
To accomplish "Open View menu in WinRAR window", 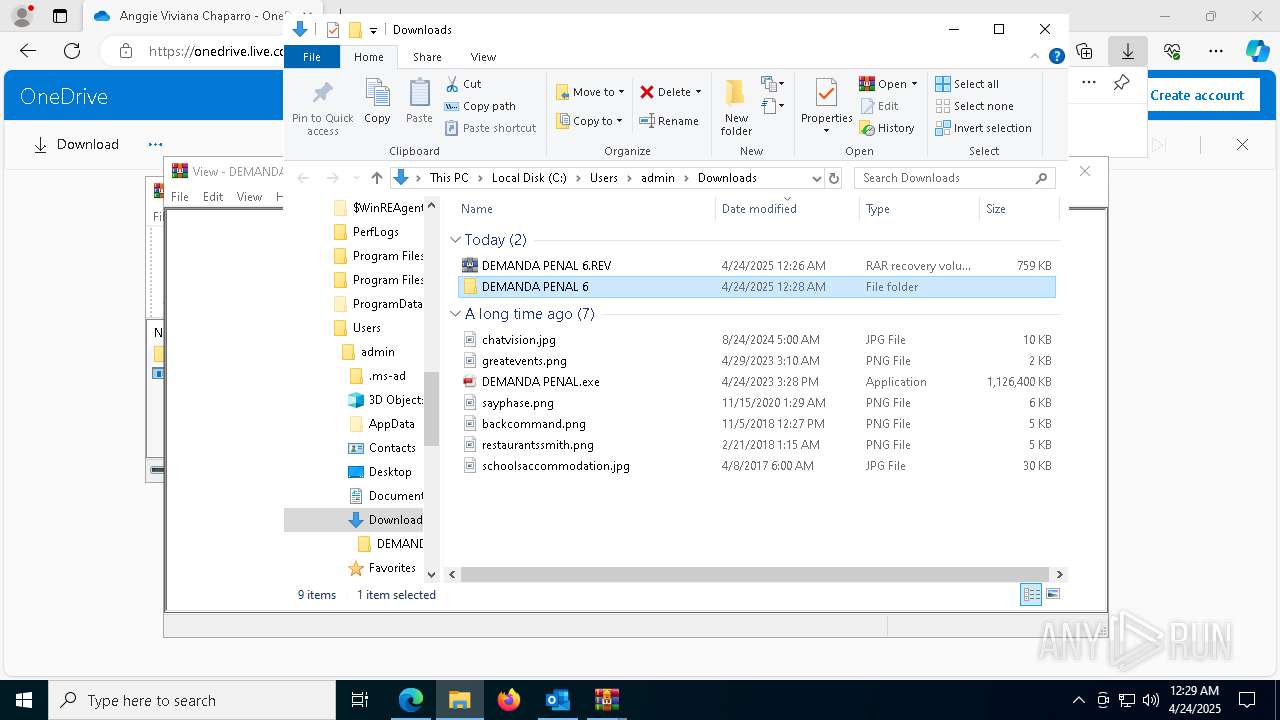I will [249, 197].
